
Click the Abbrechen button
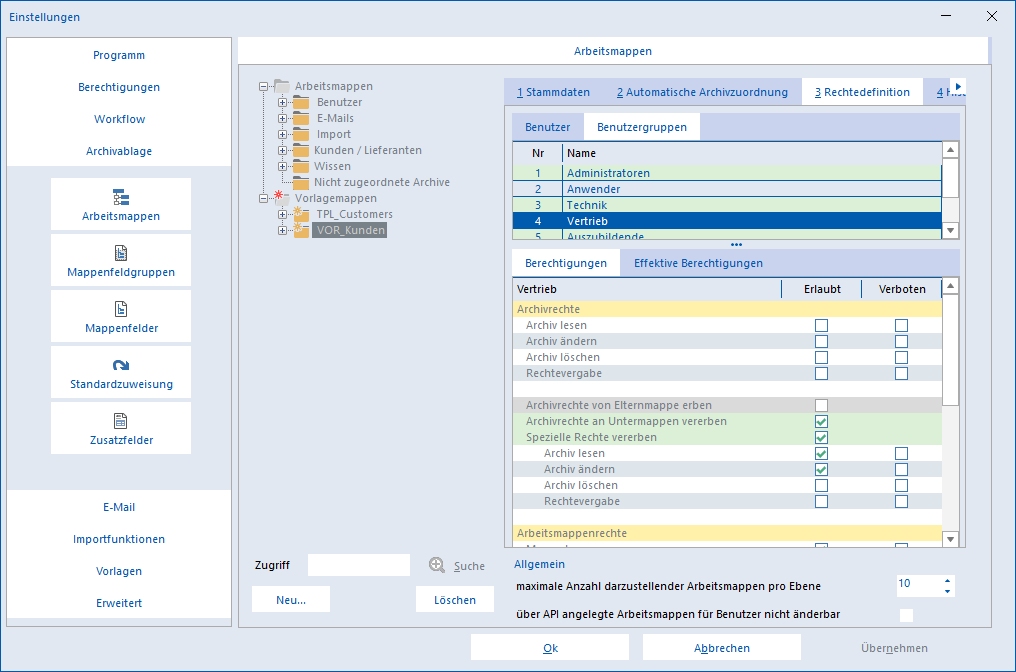pyautogui.click(x=722, y=647)
